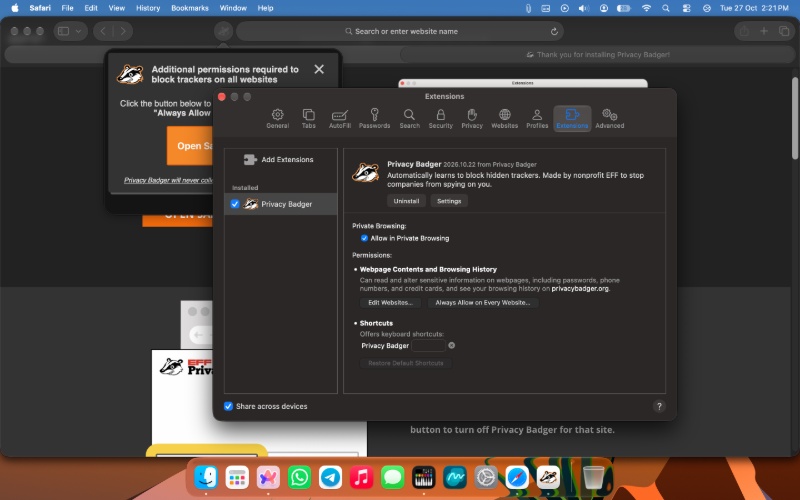Screen dimensions: 800x500
Task: Open Launchpad from the Dock
Action: pos(237,478)
